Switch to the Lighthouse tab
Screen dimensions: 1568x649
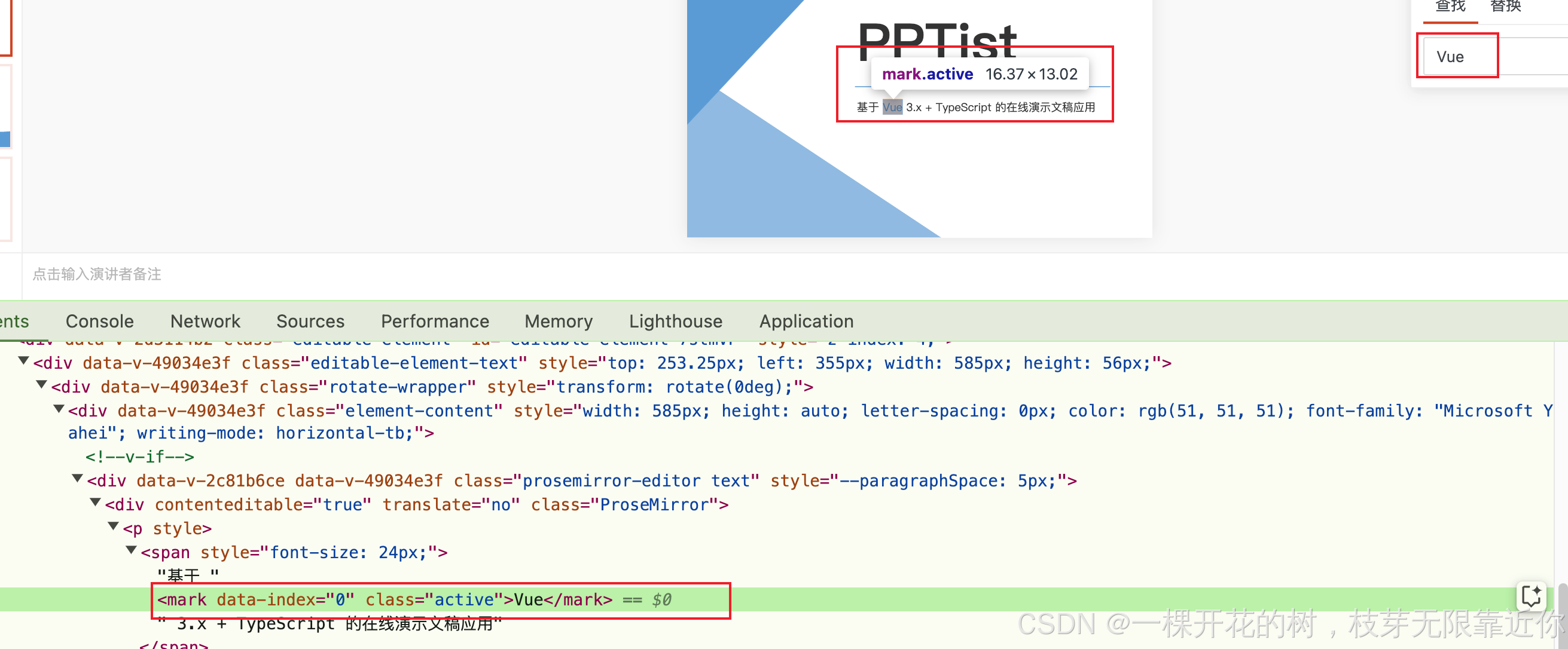pos(676,320)
